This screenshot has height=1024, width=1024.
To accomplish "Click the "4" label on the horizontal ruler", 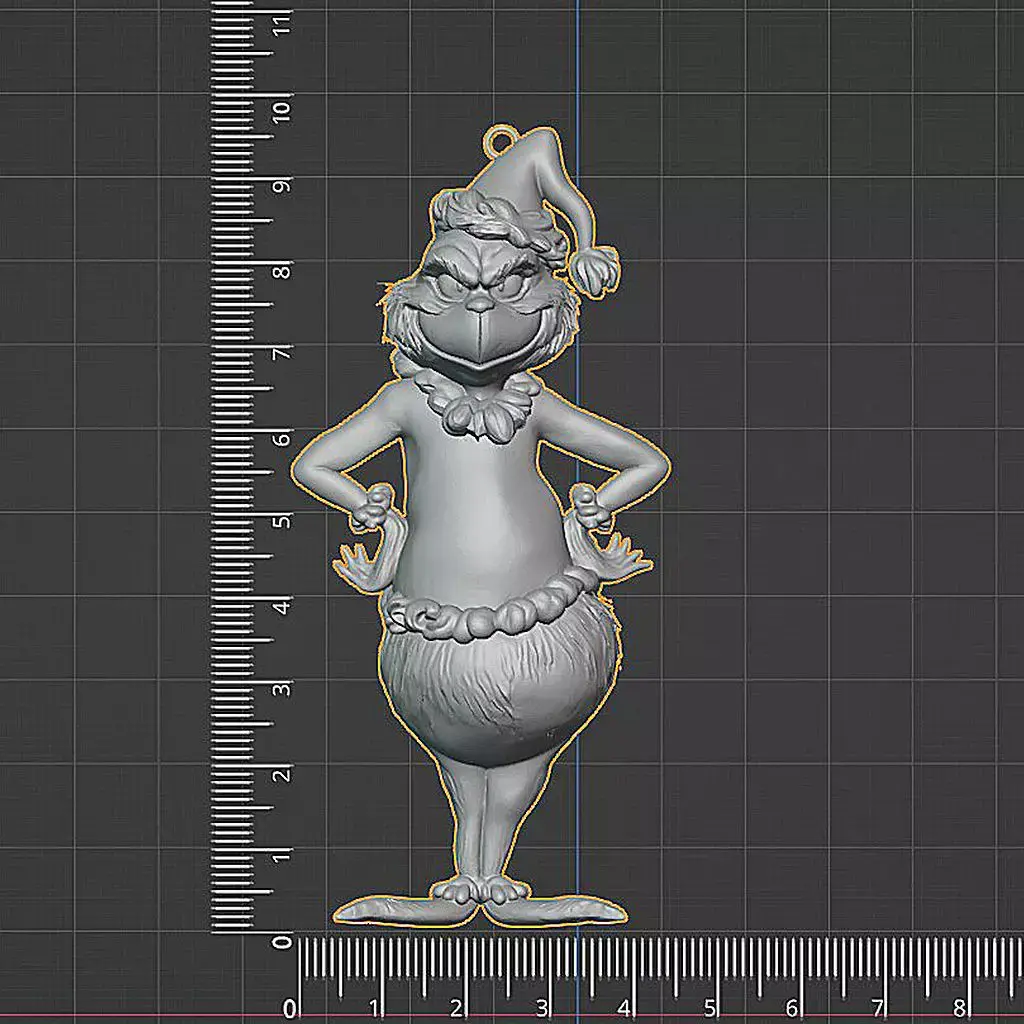I will [625, 1008].
